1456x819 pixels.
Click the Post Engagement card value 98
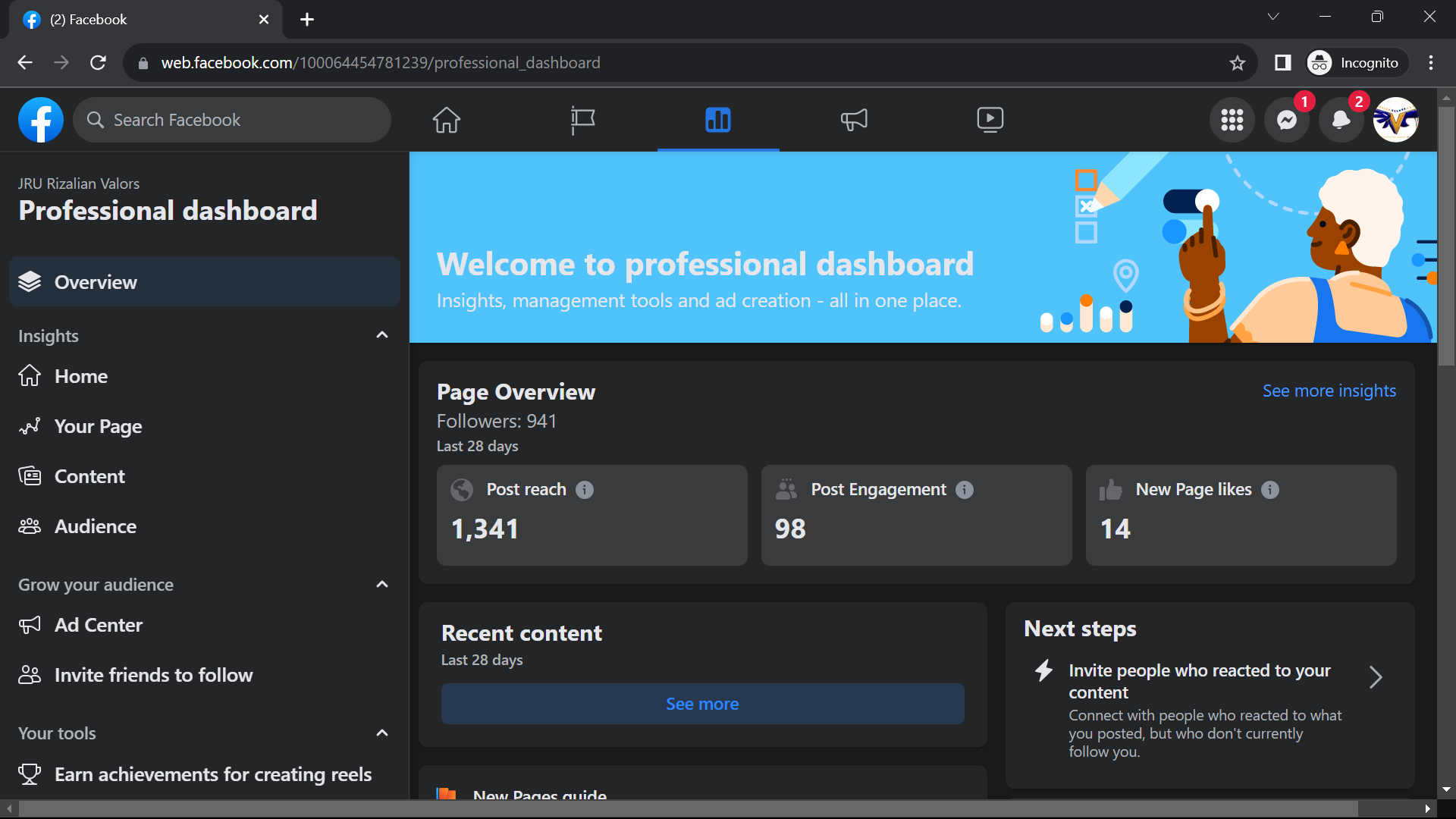tap(790, 529)
